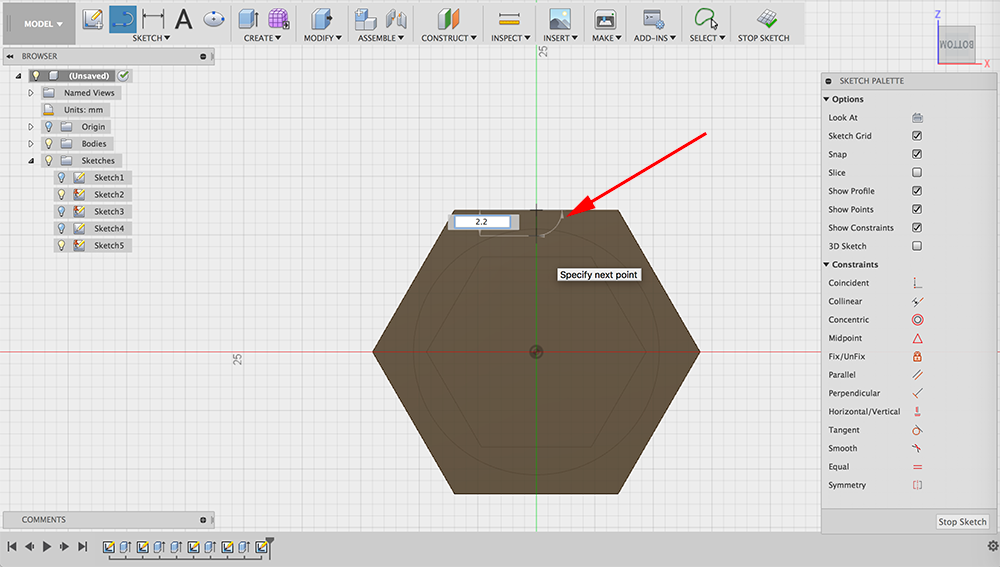The width and height of the screenshot is (1000, 567).
Task: Click the timeline go-to-start button
Action: 11,547
